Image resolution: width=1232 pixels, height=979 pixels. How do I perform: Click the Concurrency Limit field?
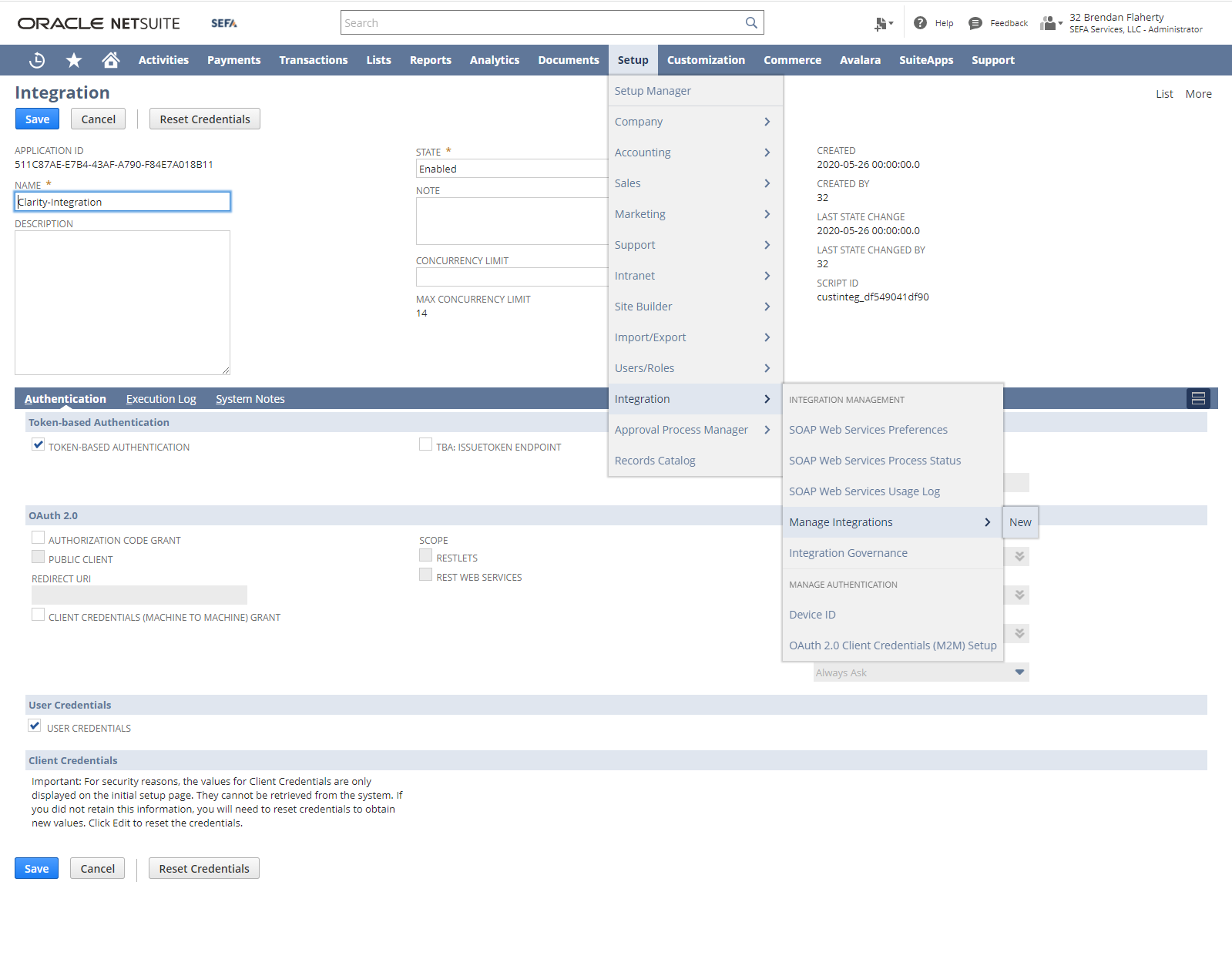coord(512,277)
